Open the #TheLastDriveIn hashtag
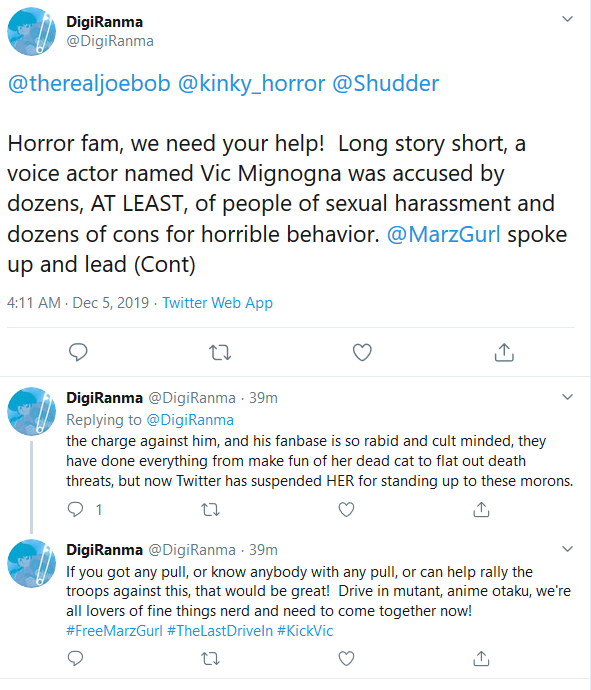 pos(220,631)
